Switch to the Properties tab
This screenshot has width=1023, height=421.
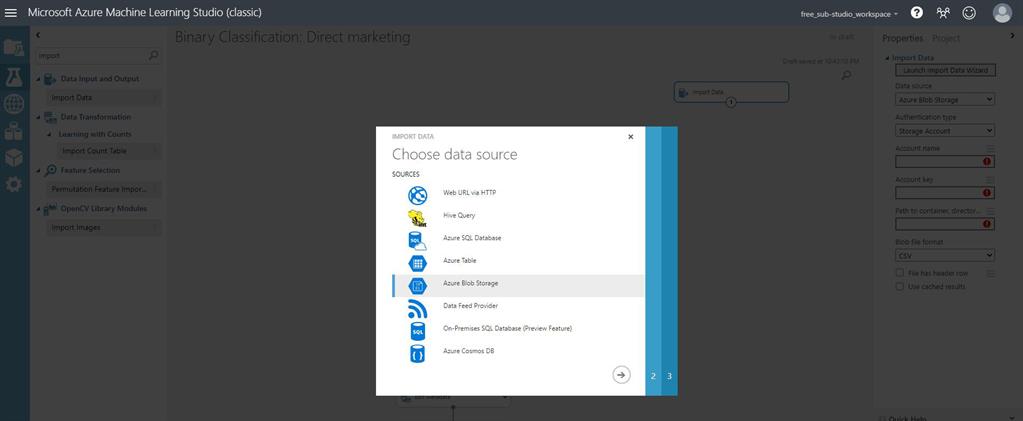pos(902,39)
